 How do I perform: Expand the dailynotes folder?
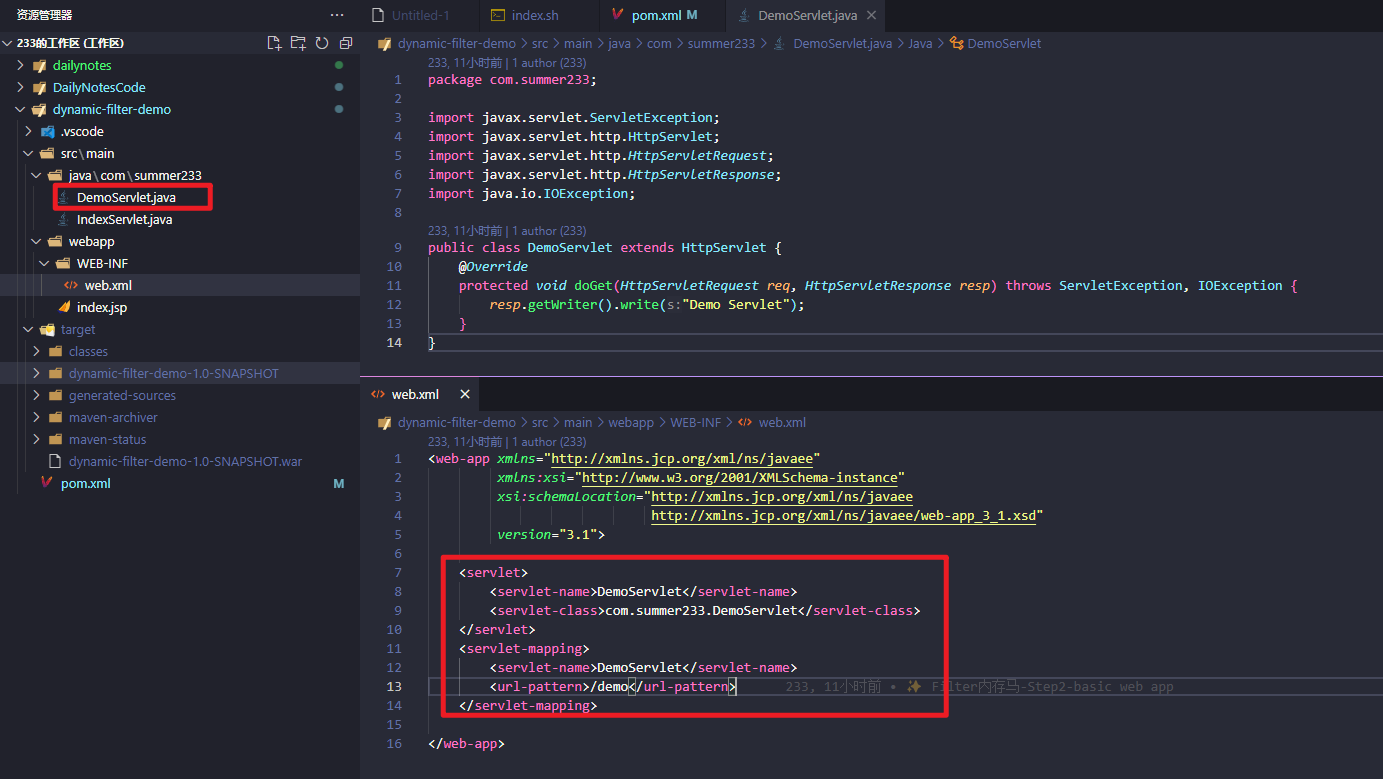(x=20, y=65)
